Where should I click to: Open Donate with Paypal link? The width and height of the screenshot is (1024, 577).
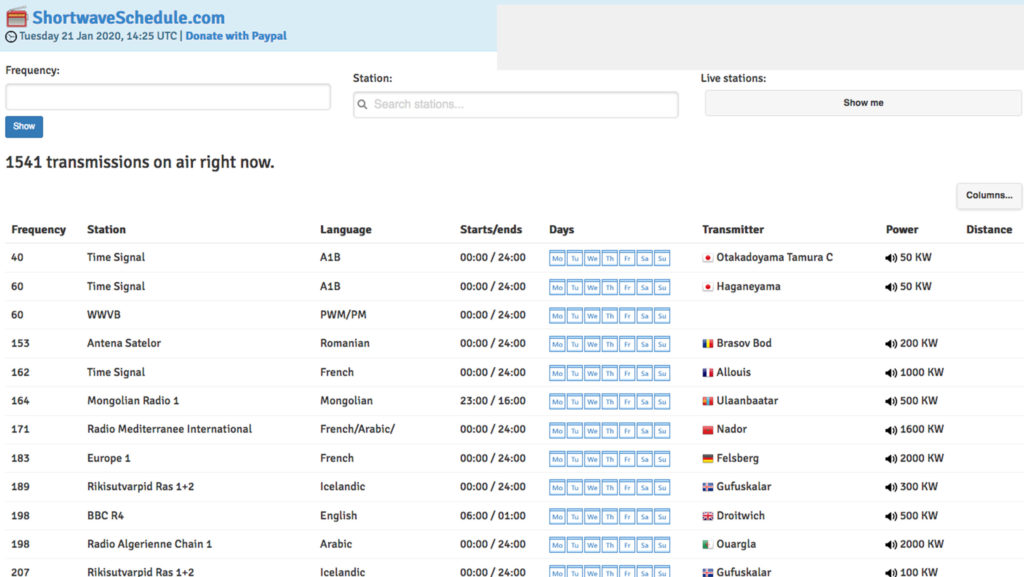coord(236,36)
